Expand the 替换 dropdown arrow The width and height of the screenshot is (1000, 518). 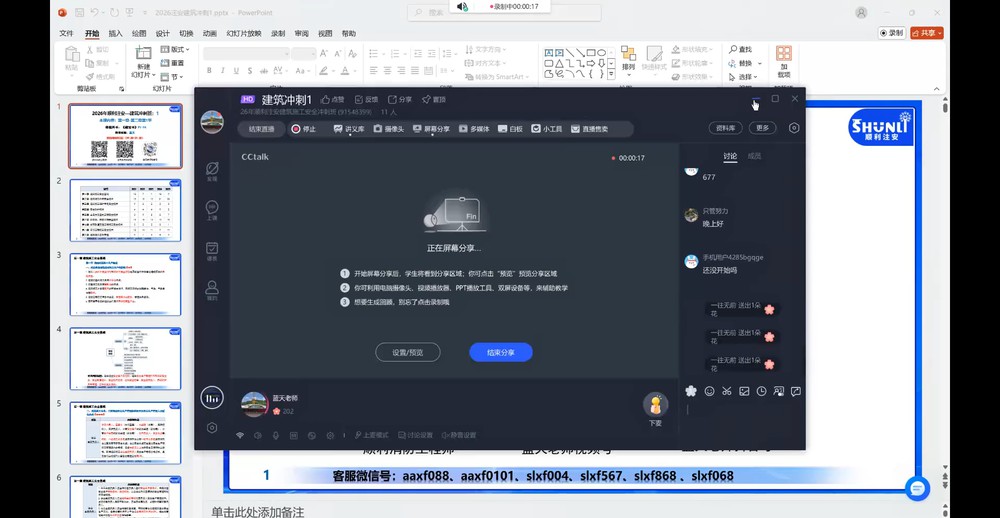[760, 63]
